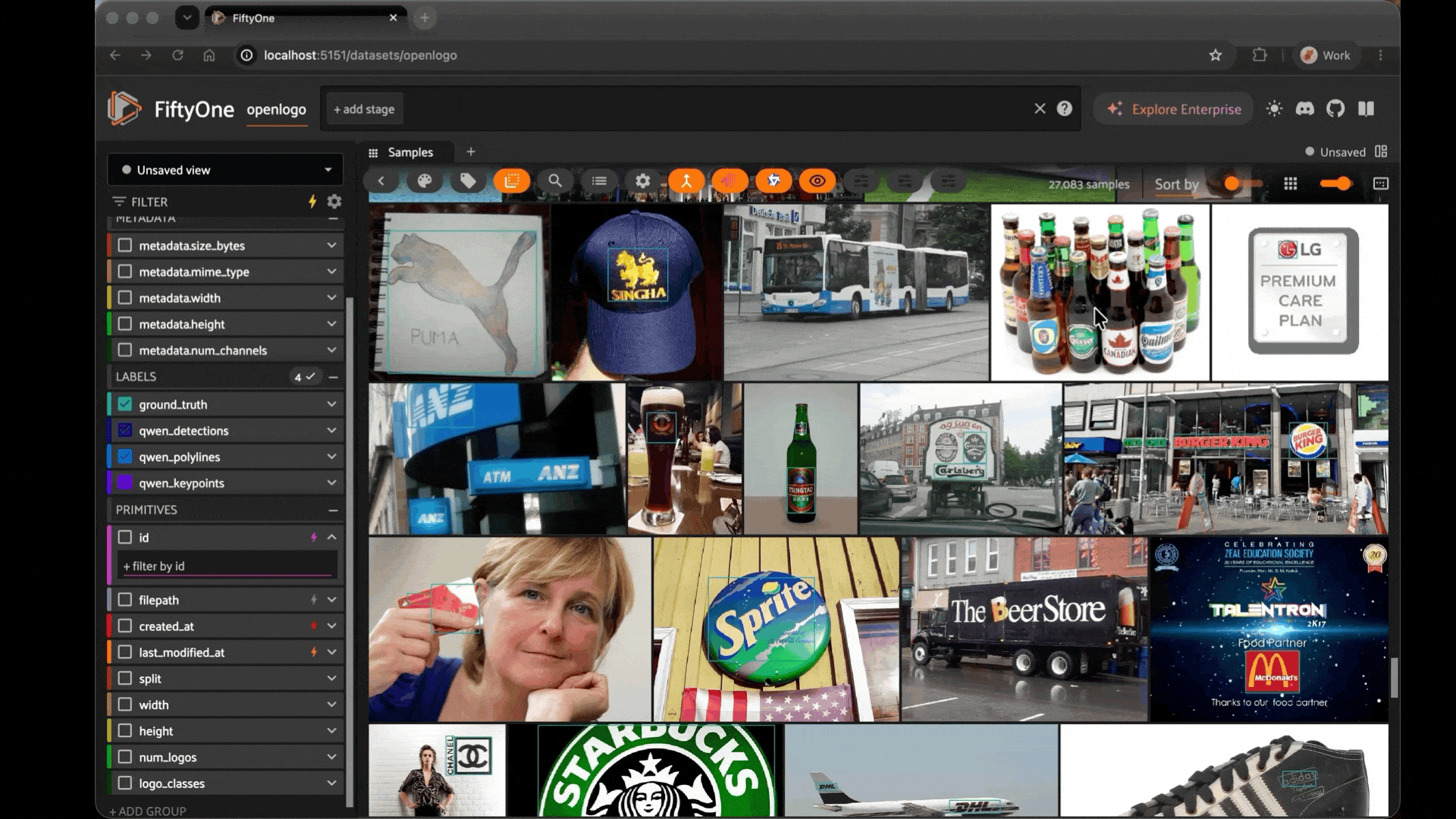
Task: Uncheck the qwen_polylines label checkbox
Action: [125, 457]
